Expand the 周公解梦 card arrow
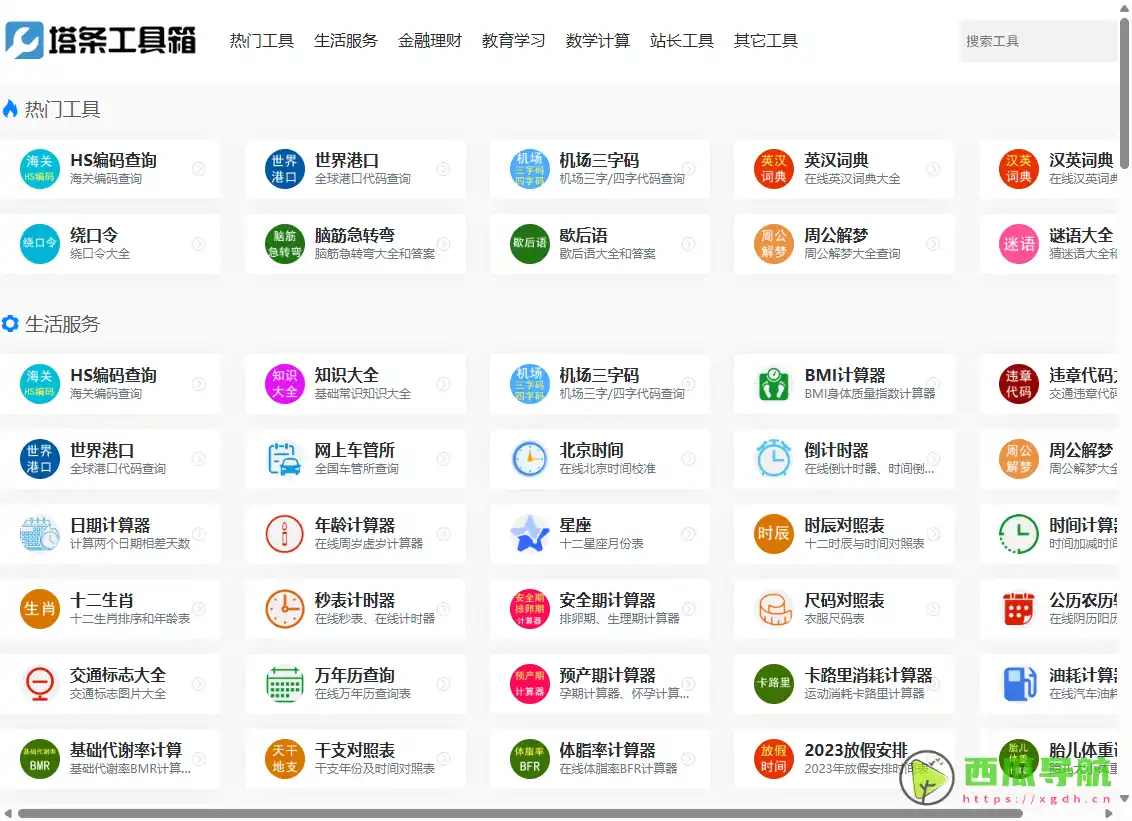The image size is (1132, 821). (932, 244)
